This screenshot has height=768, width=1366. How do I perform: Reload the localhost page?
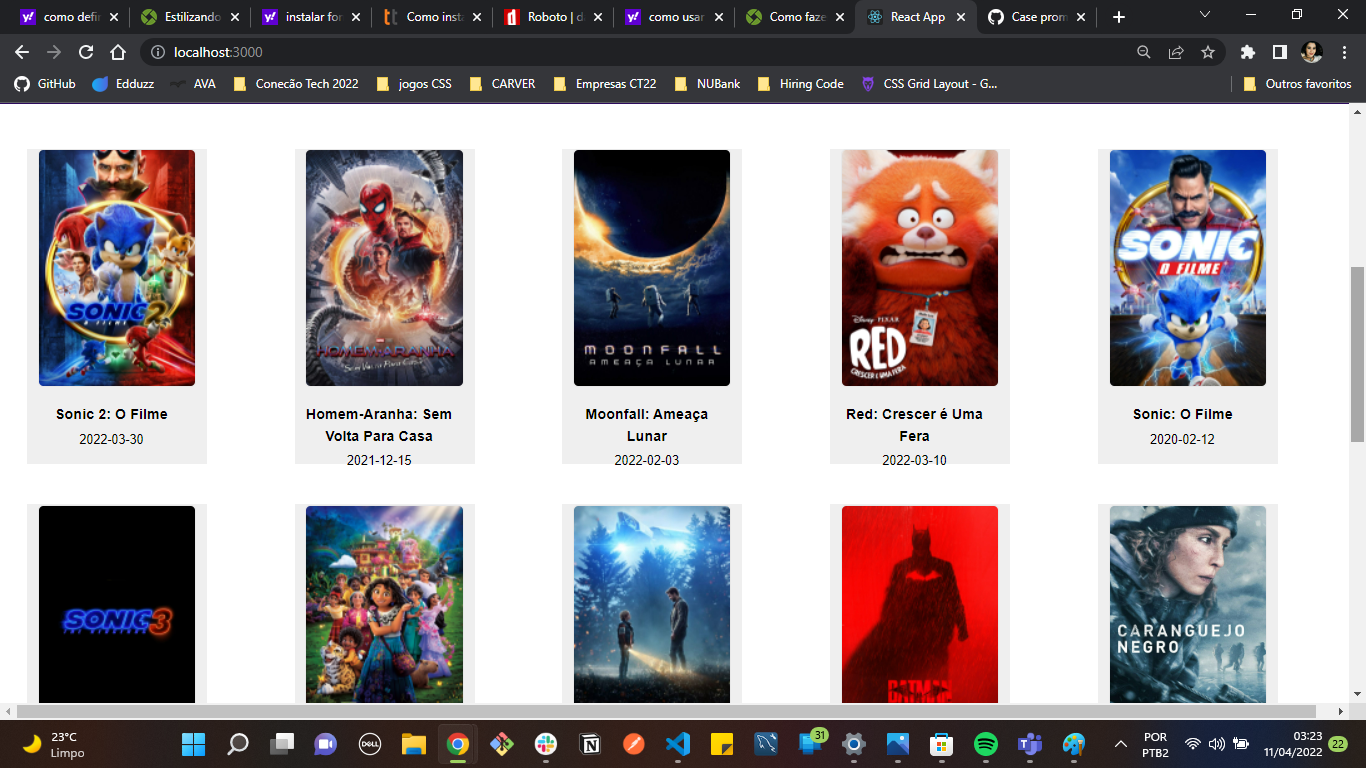(x=86, y=52)
